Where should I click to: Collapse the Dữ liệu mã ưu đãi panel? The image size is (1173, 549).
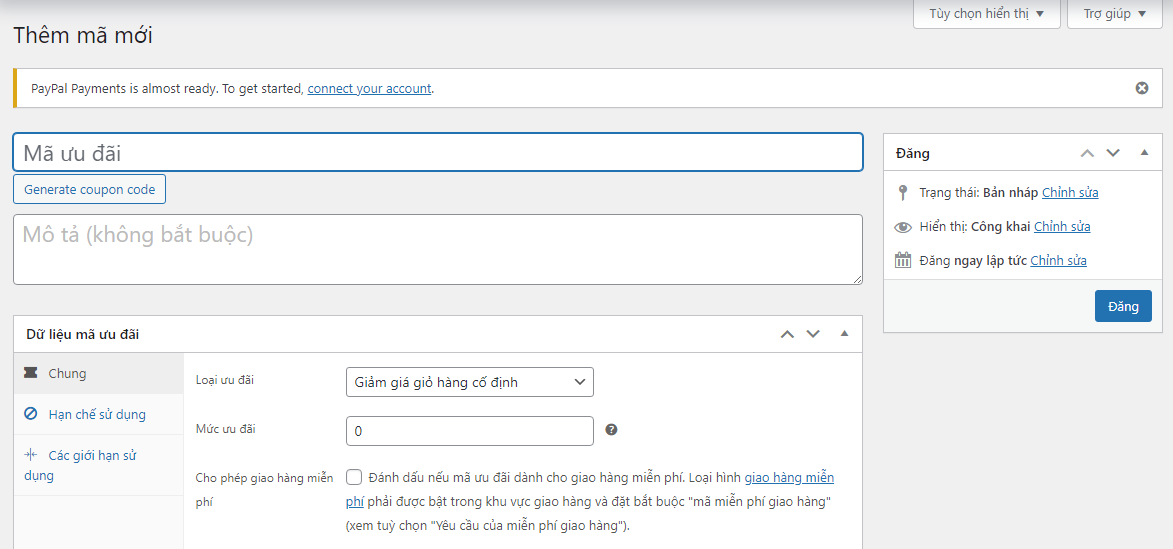pyautogui.click(x=844, y=334)
